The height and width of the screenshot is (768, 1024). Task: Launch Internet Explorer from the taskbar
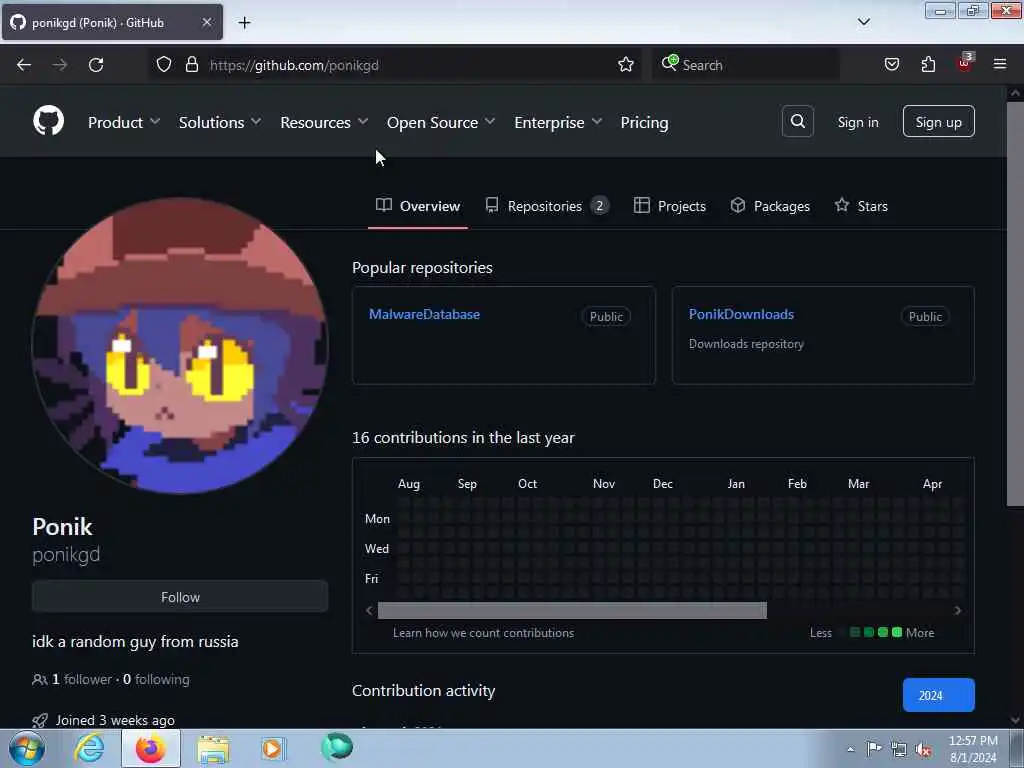89,748
